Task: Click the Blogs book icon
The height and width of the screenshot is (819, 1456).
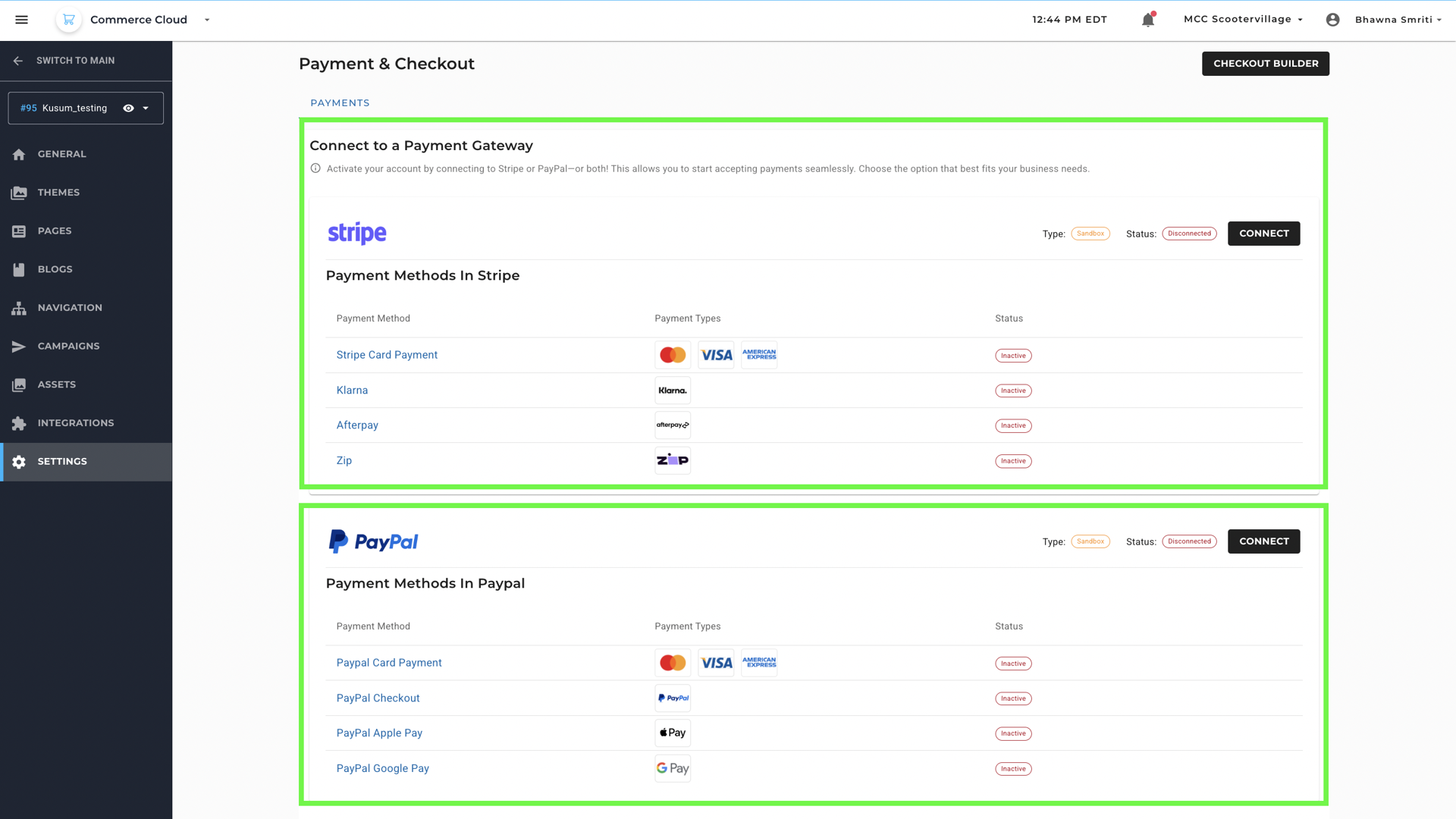Action: pyautogui.click(x=19, y=269)
